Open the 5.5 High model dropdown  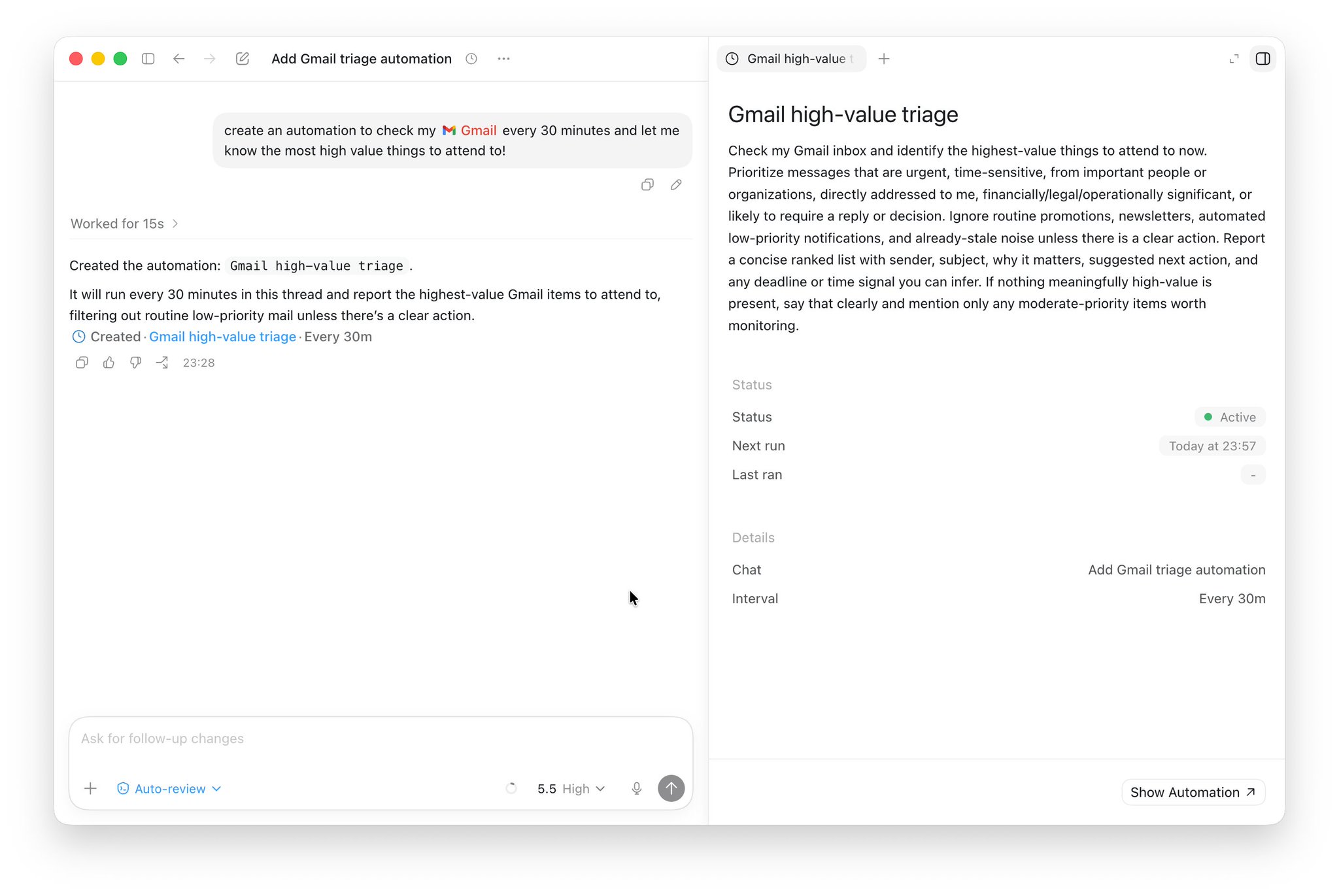[x=571, y=789]
